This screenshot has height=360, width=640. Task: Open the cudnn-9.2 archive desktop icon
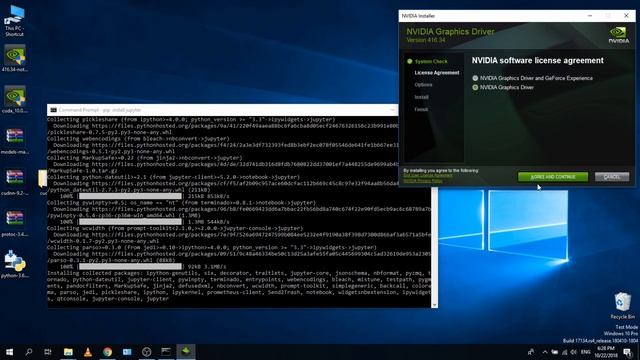(15, 182)
